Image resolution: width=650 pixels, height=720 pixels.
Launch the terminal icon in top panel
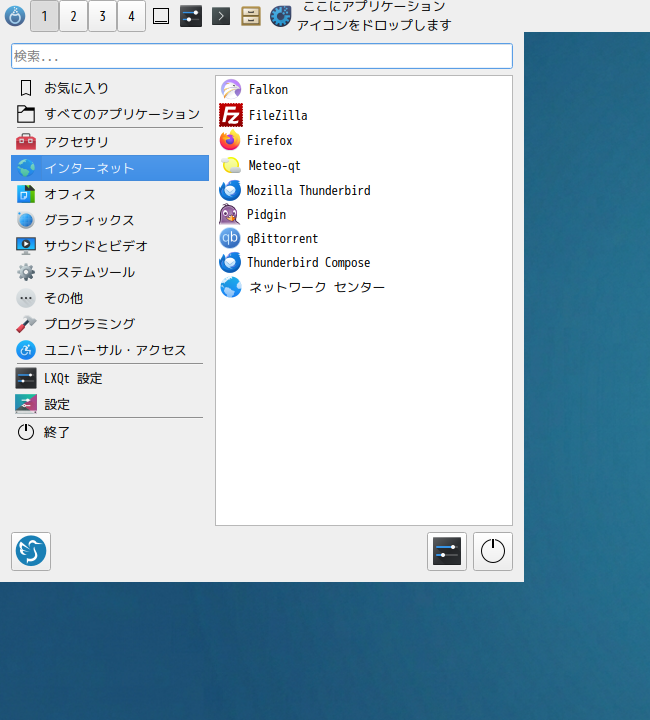pos(221,17)
